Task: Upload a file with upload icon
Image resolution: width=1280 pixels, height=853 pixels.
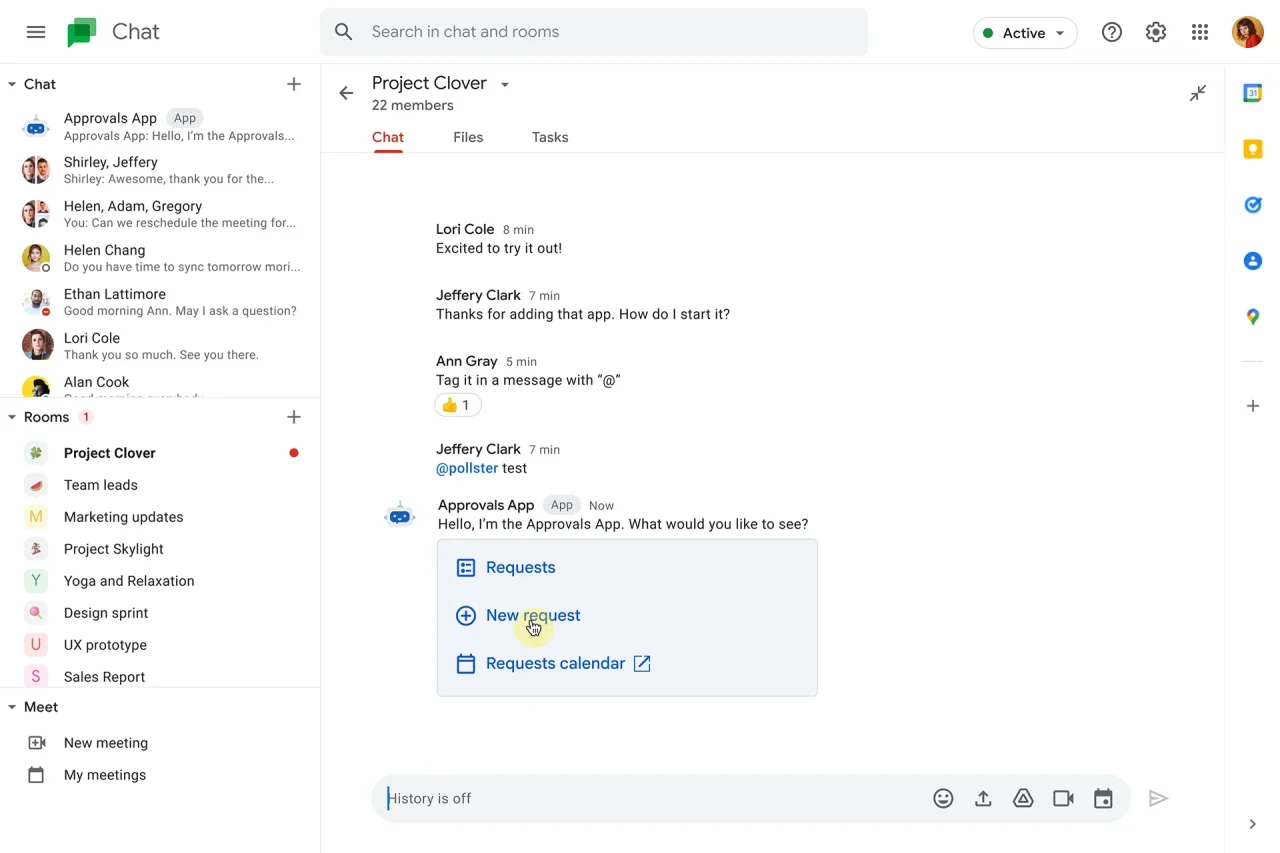Action: [983, 798]
